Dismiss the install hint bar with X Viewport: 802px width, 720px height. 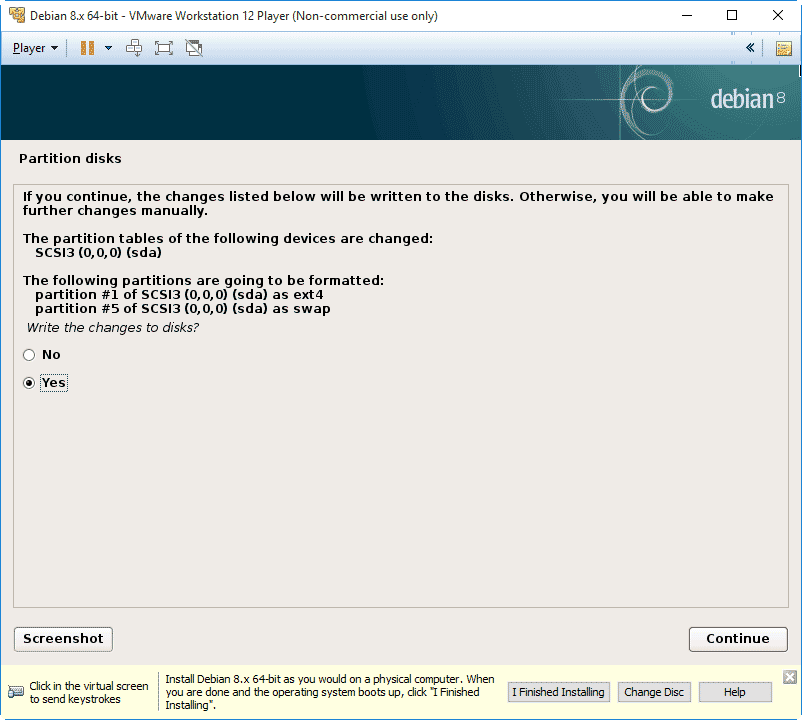[789, 677]
